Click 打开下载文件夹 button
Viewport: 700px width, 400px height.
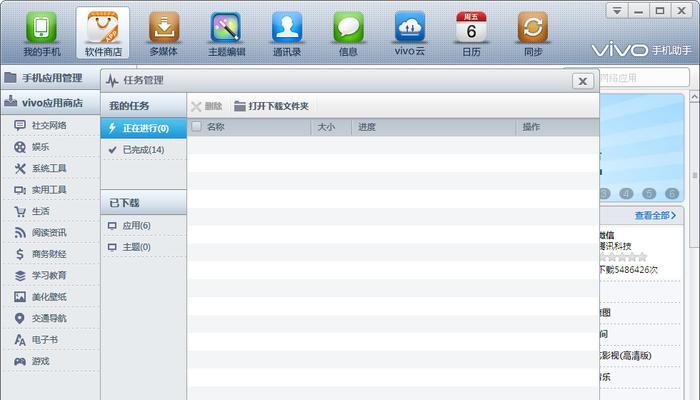[271, 106]
